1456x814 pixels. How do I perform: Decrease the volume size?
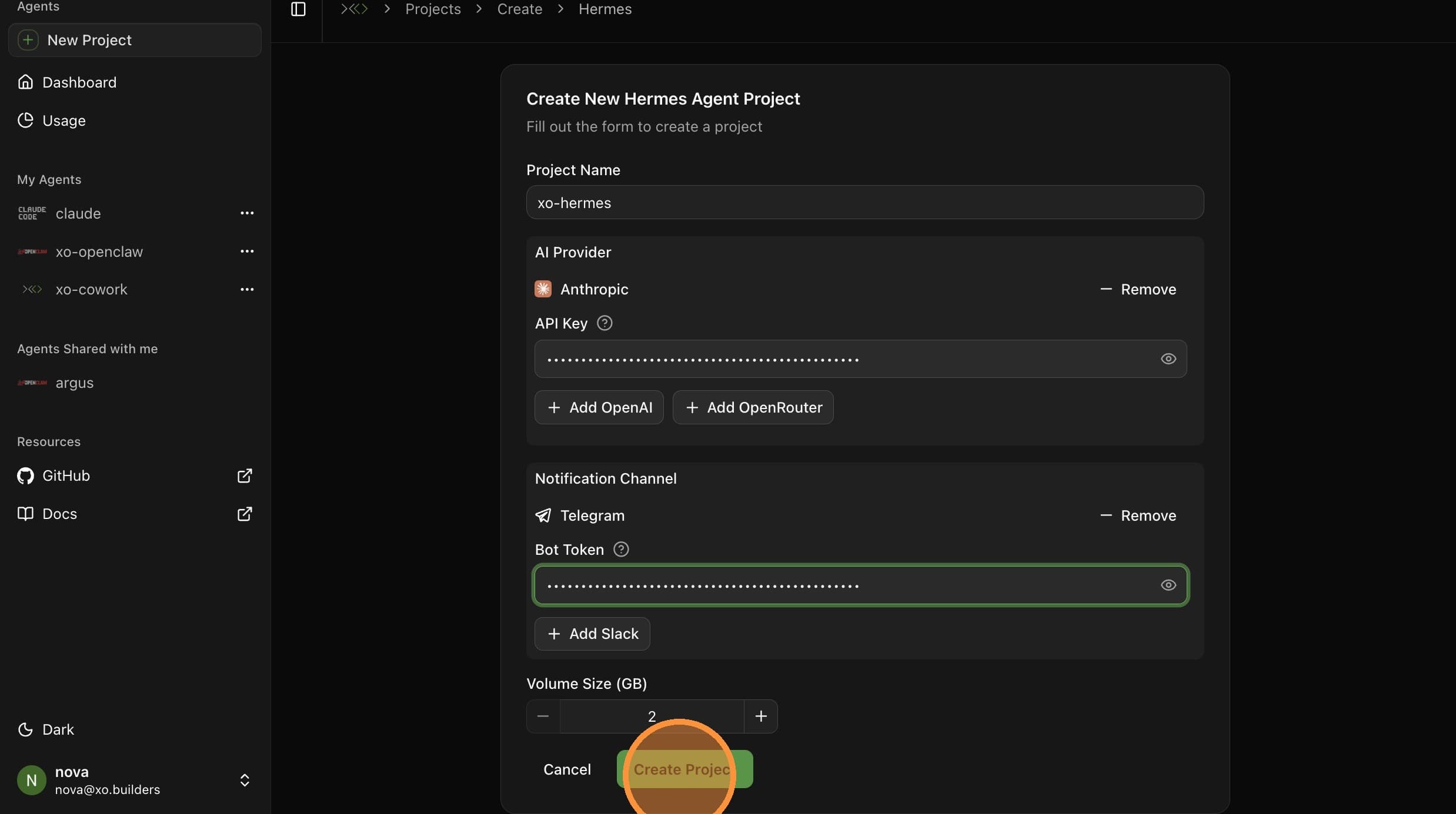[x=543, y=716]
